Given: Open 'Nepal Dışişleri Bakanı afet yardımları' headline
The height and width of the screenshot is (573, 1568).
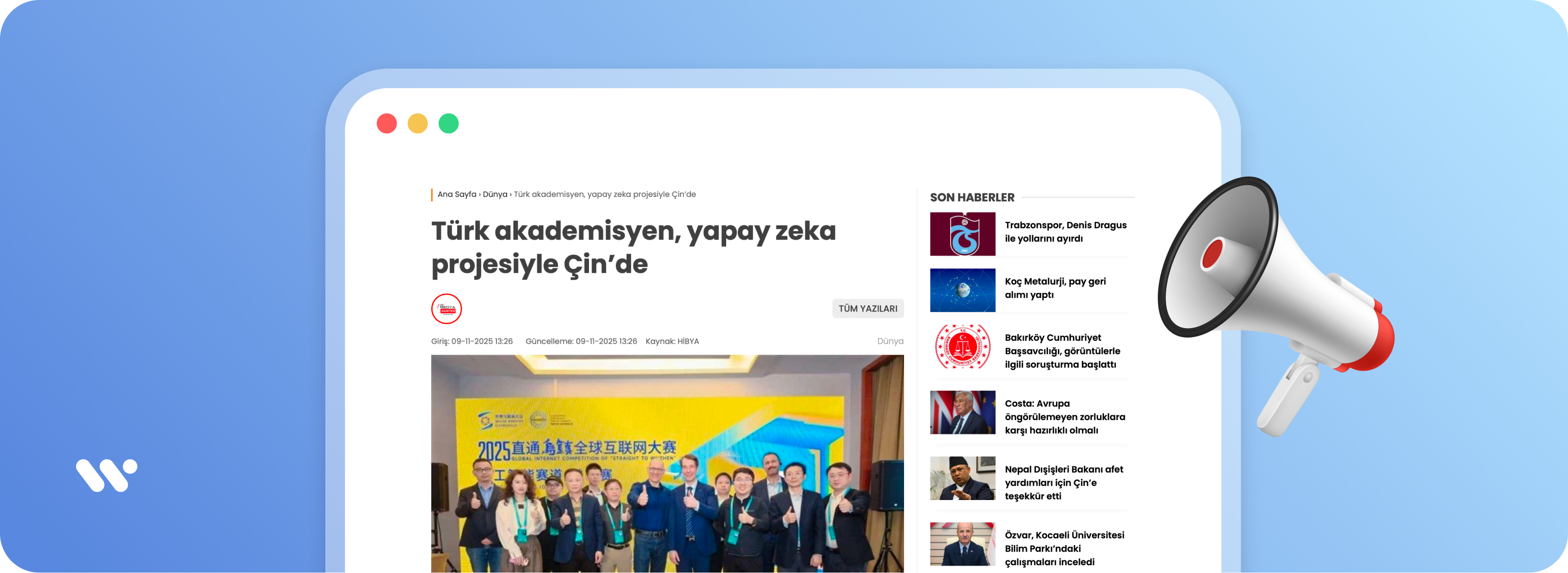Looking at the screenshot, I should 1063,482.
